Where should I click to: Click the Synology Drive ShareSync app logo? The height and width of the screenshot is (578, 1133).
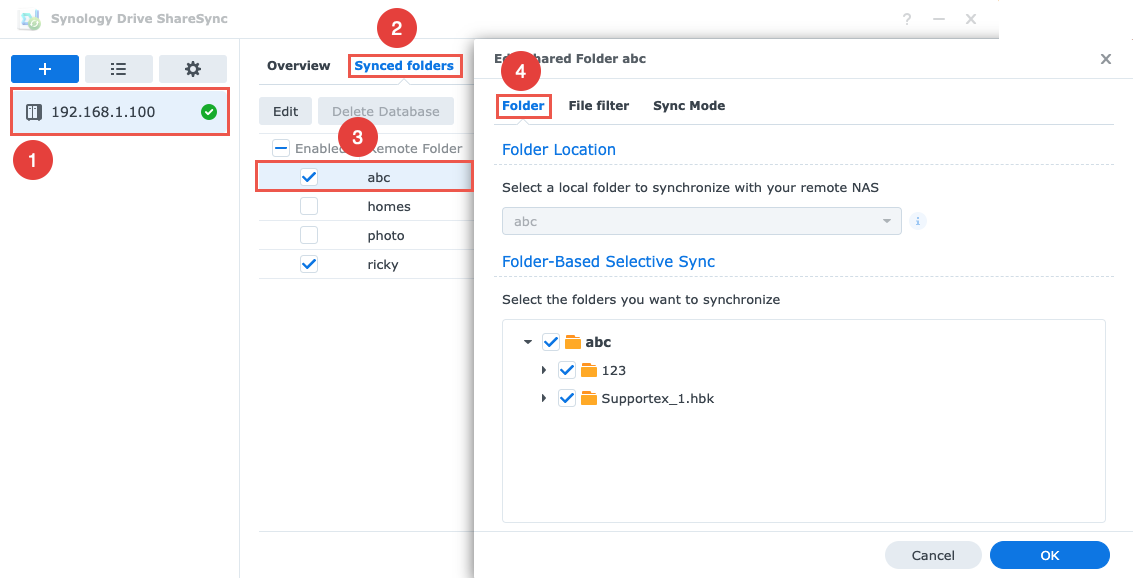(x=30, y=20)
